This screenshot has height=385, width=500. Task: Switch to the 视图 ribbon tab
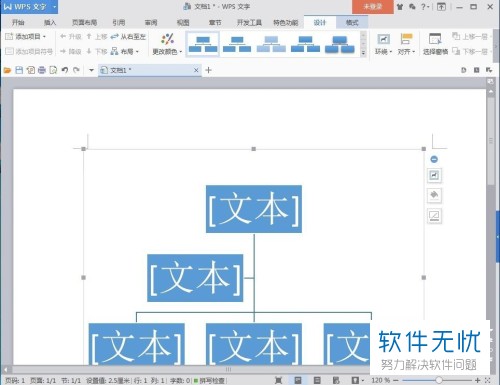pos(183,22)
